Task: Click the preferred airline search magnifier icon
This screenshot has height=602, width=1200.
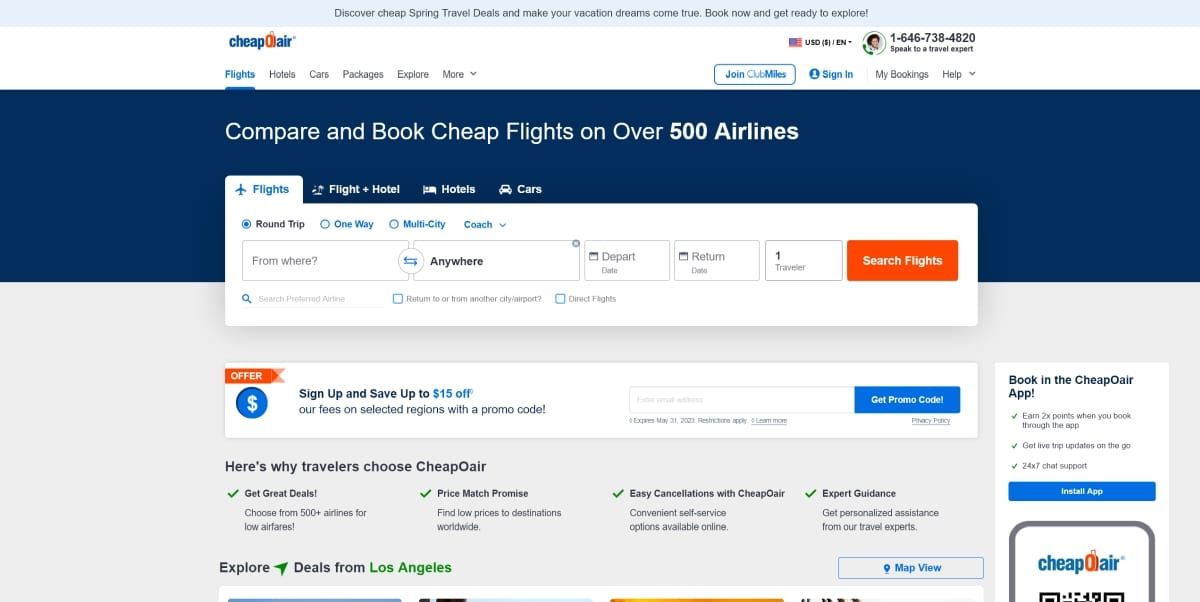Action: pos(247,299)
